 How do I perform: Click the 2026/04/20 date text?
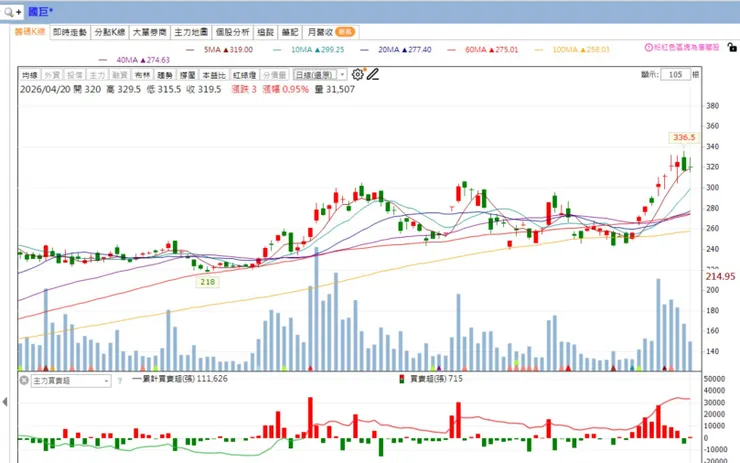(x=45, y=89)
